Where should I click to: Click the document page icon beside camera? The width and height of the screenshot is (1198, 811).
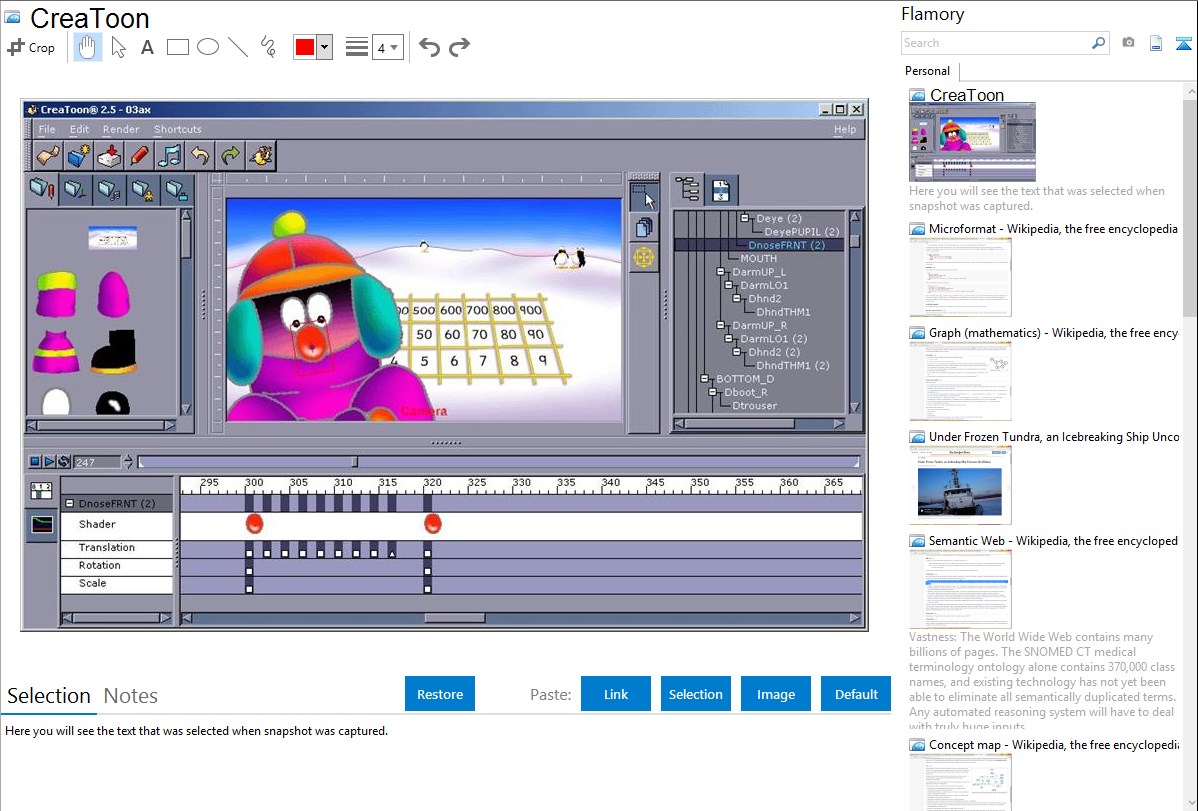1156,43
